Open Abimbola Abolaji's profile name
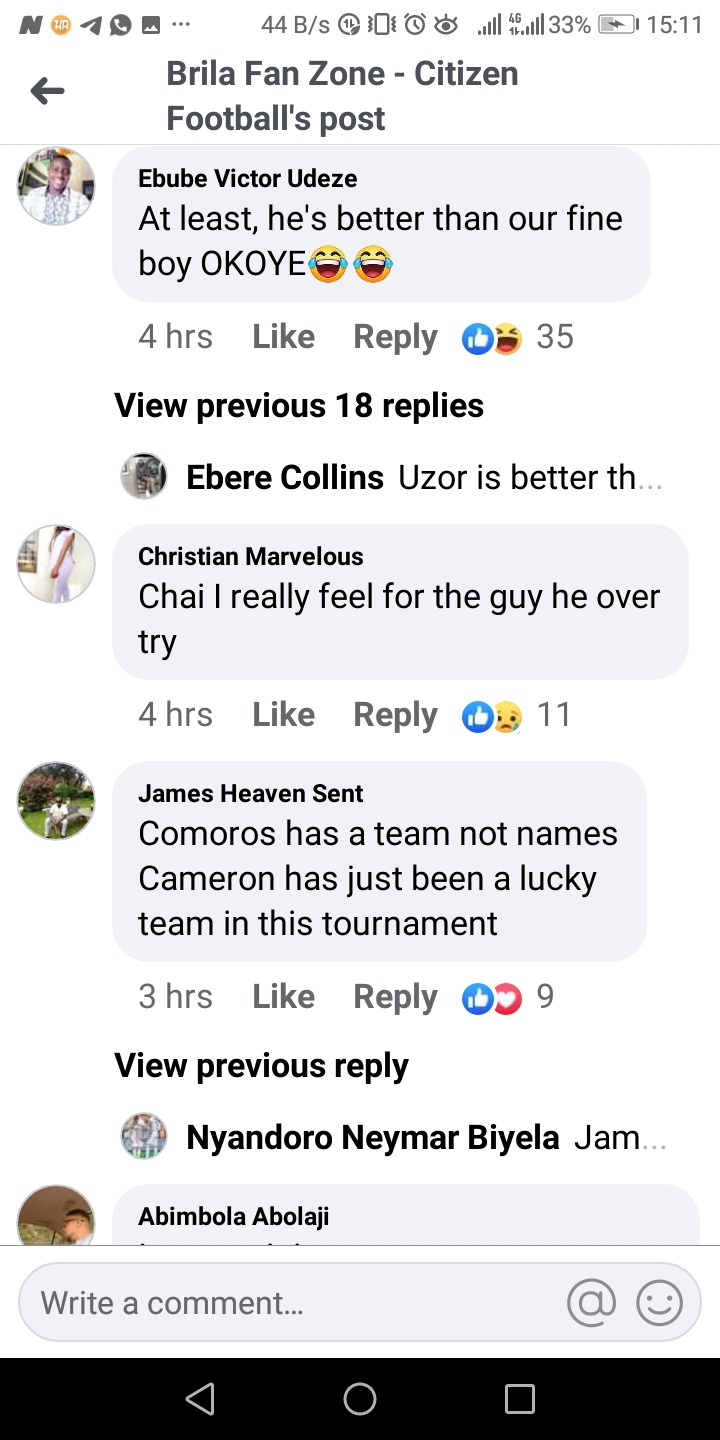 233,1216
